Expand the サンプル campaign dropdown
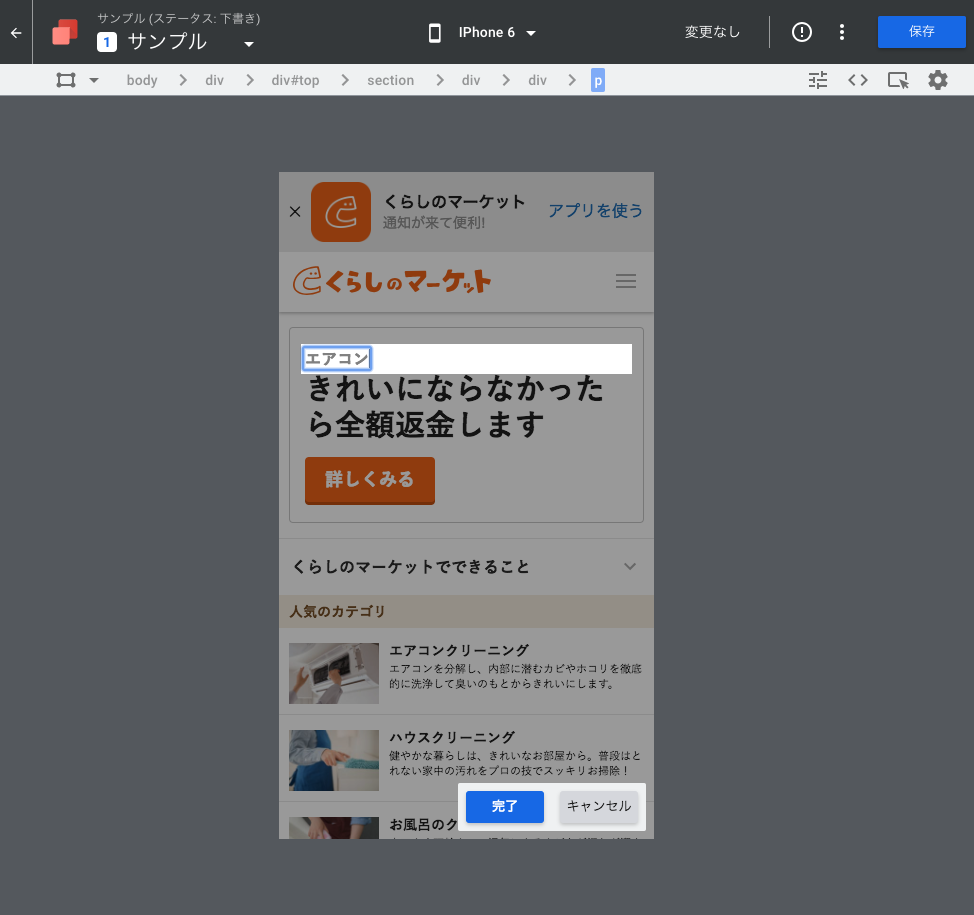The height and width of the screenshot is (915, 974). tap(248, 42)
